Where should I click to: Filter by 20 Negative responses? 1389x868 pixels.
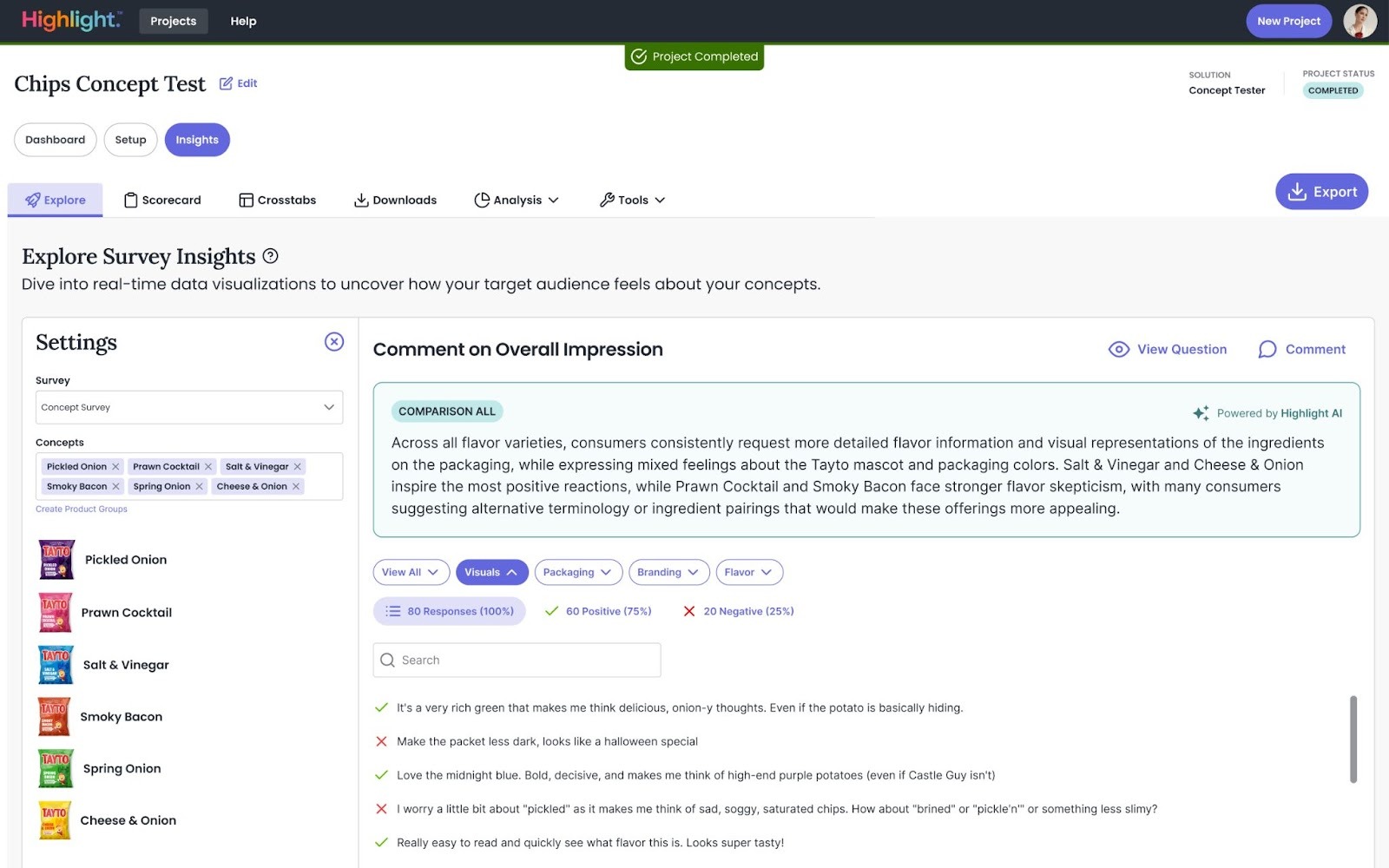[738, 611]
